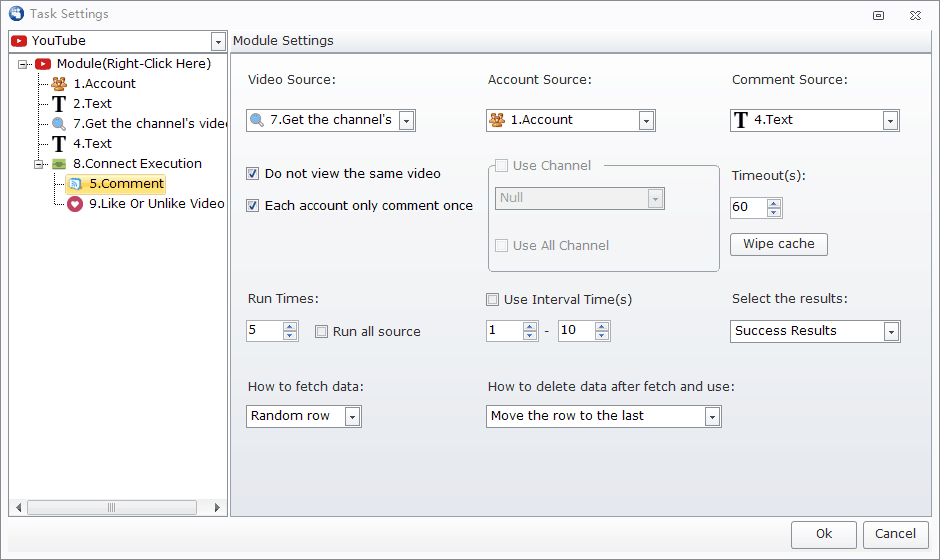Uncheck Do not view the same video

coord(253,174)
